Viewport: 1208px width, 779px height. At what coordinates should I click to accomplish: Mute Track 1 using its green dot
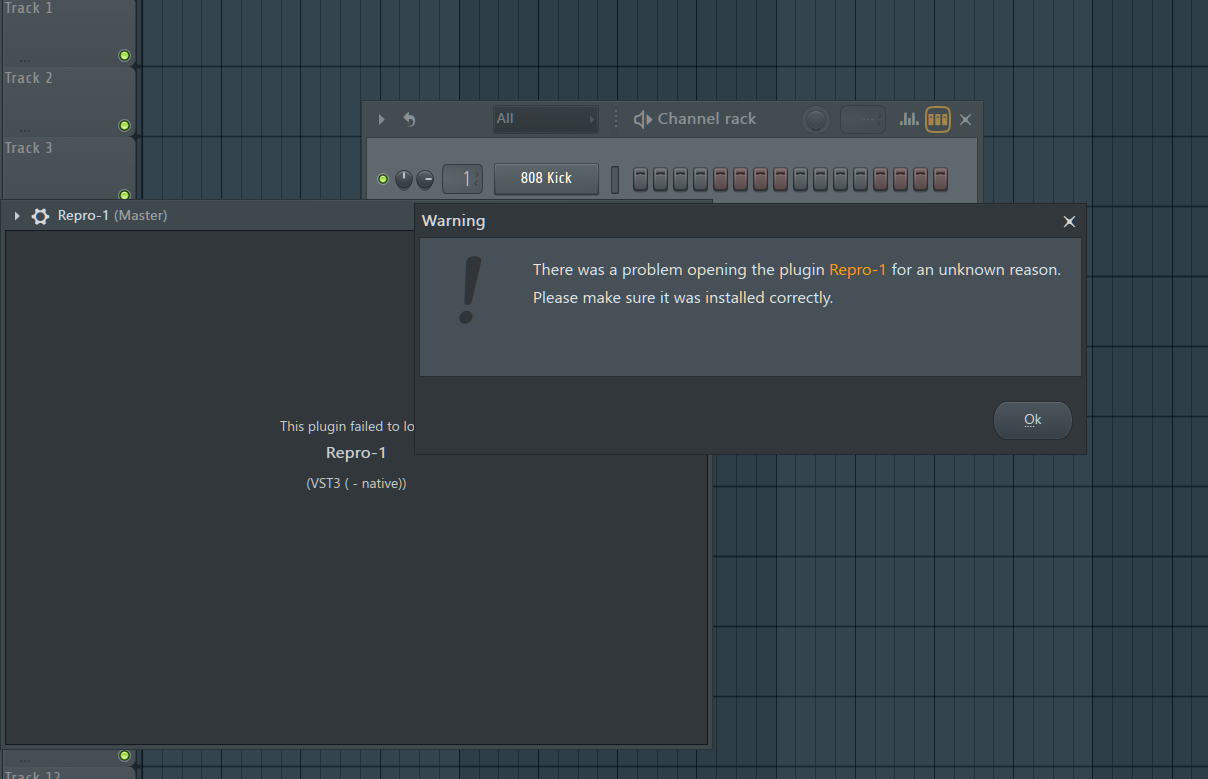click(124, 55)
